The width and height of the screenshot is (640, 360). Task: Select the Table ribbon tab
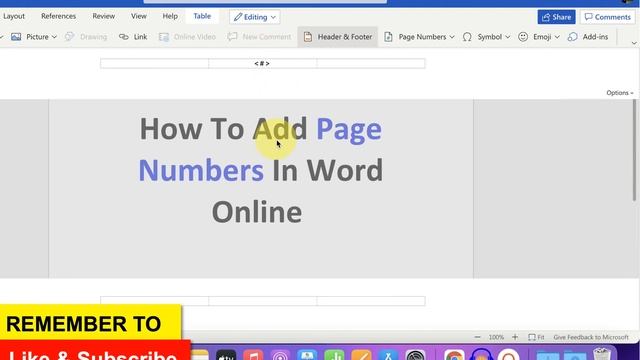point(202,16)
